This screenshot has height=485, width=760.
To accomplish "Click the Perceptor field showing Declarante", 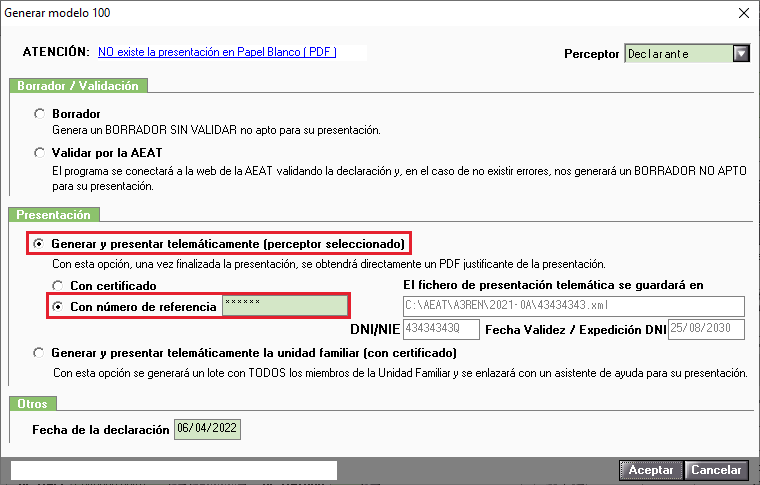I will click(x=679, y=53).
